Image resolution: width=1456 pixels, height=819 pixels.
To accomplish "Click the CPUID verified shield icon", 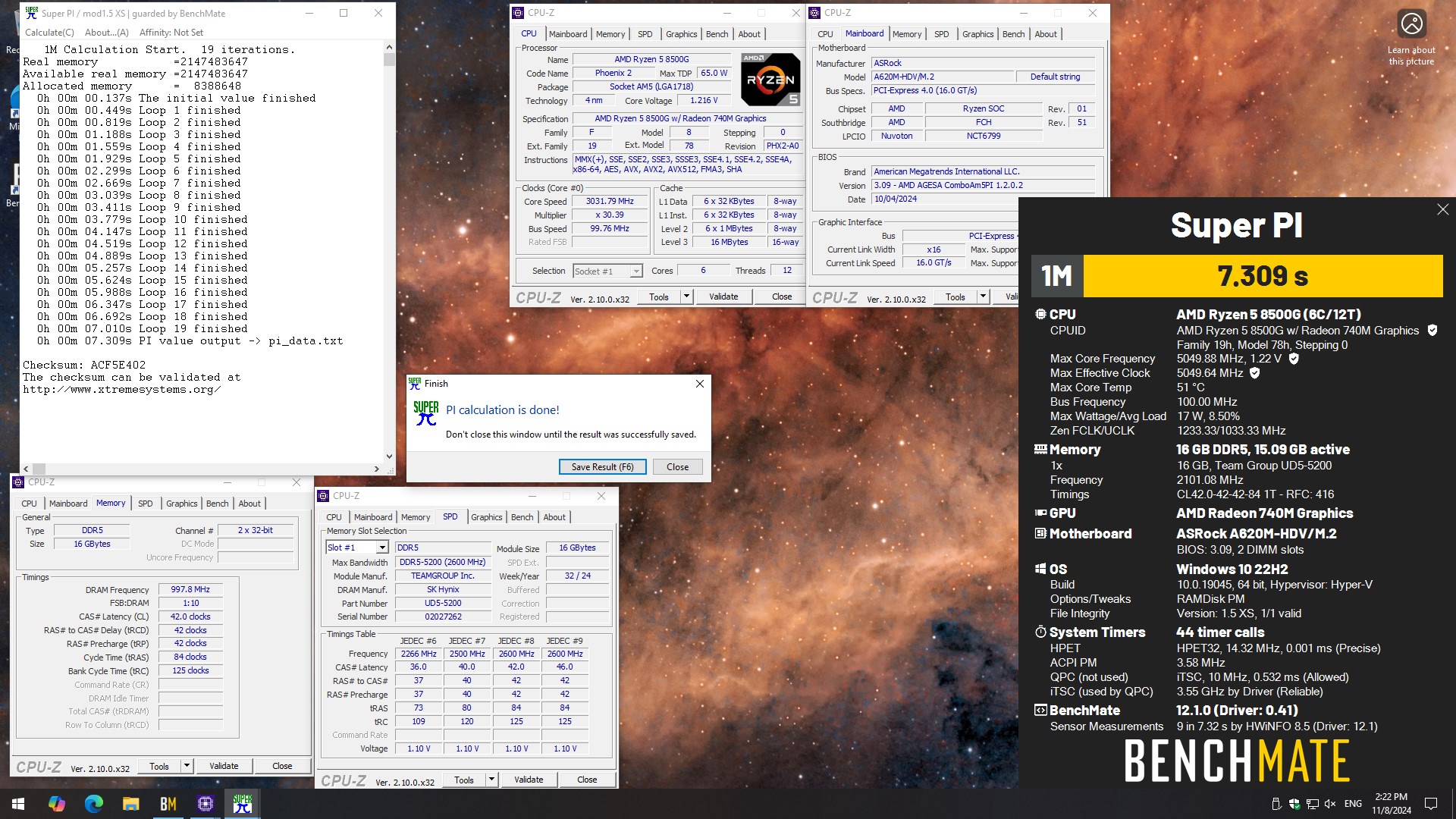I will click(x=1432, y=331).
